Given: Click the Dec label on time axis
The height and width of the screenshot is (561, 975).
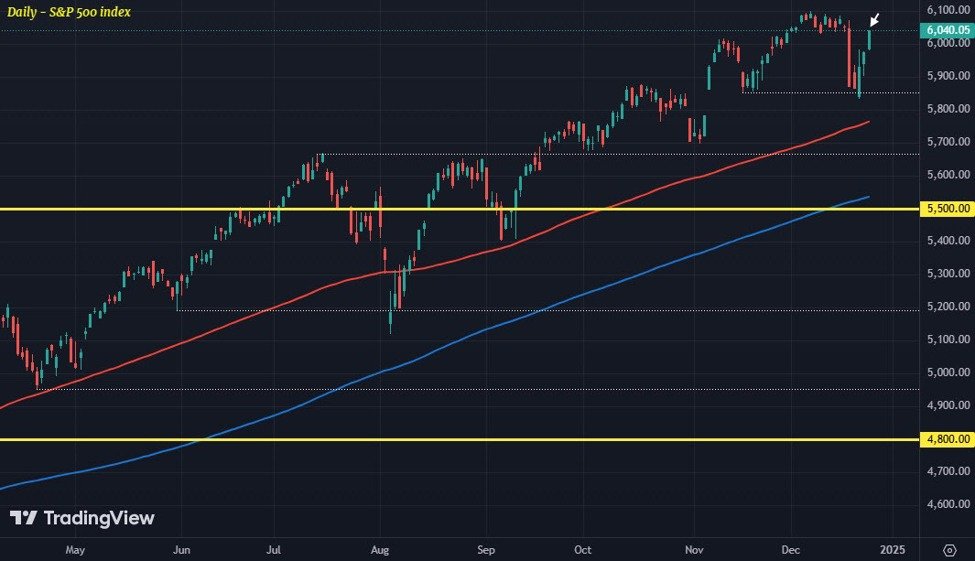Looking at the screenshot, I should [790, 550].
